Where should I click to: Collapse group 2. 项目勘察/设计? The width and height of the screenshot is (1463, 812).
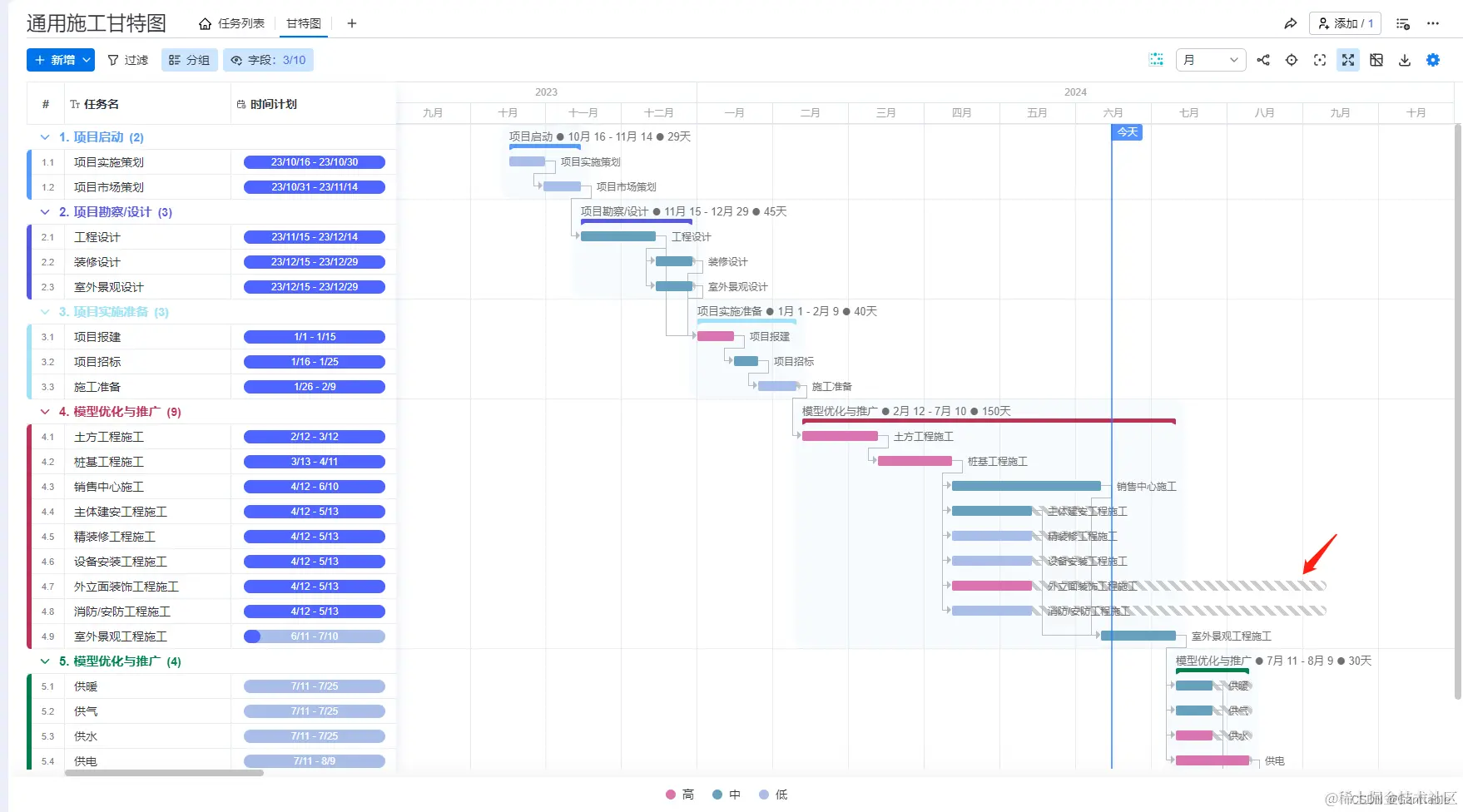point(45,212)
